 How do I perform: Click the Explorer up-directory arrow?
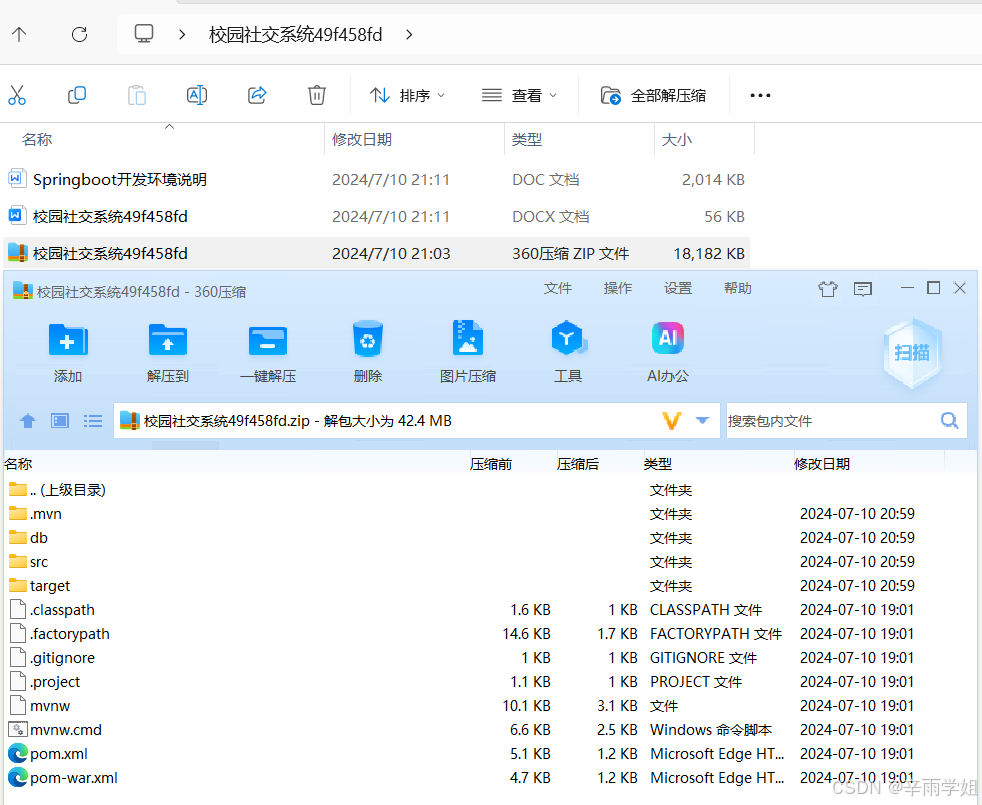[19, 34]
